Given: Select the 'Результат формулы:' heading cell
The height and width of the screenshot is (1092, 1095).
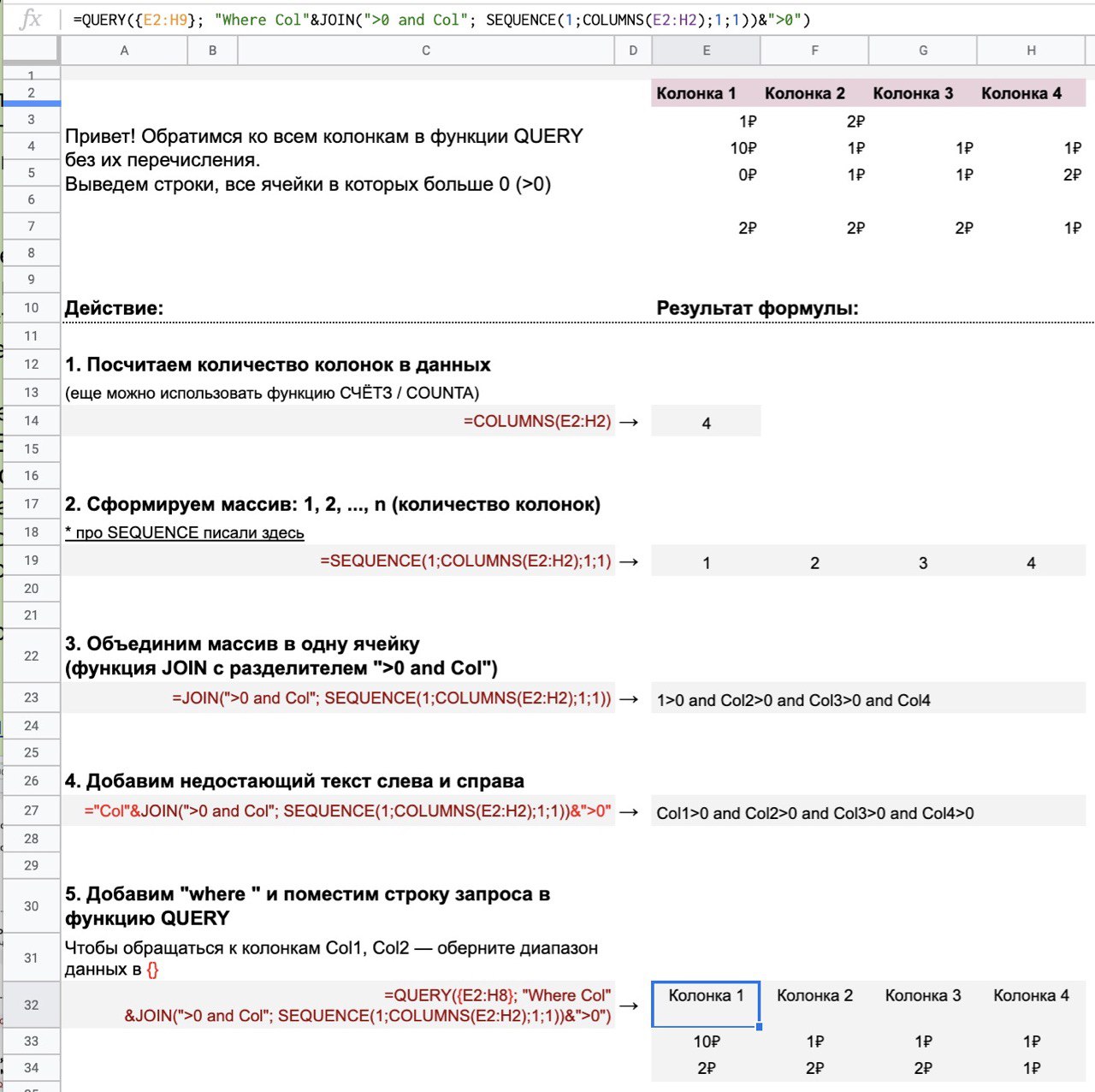Looking at the screenshot, I should (757, 308).
